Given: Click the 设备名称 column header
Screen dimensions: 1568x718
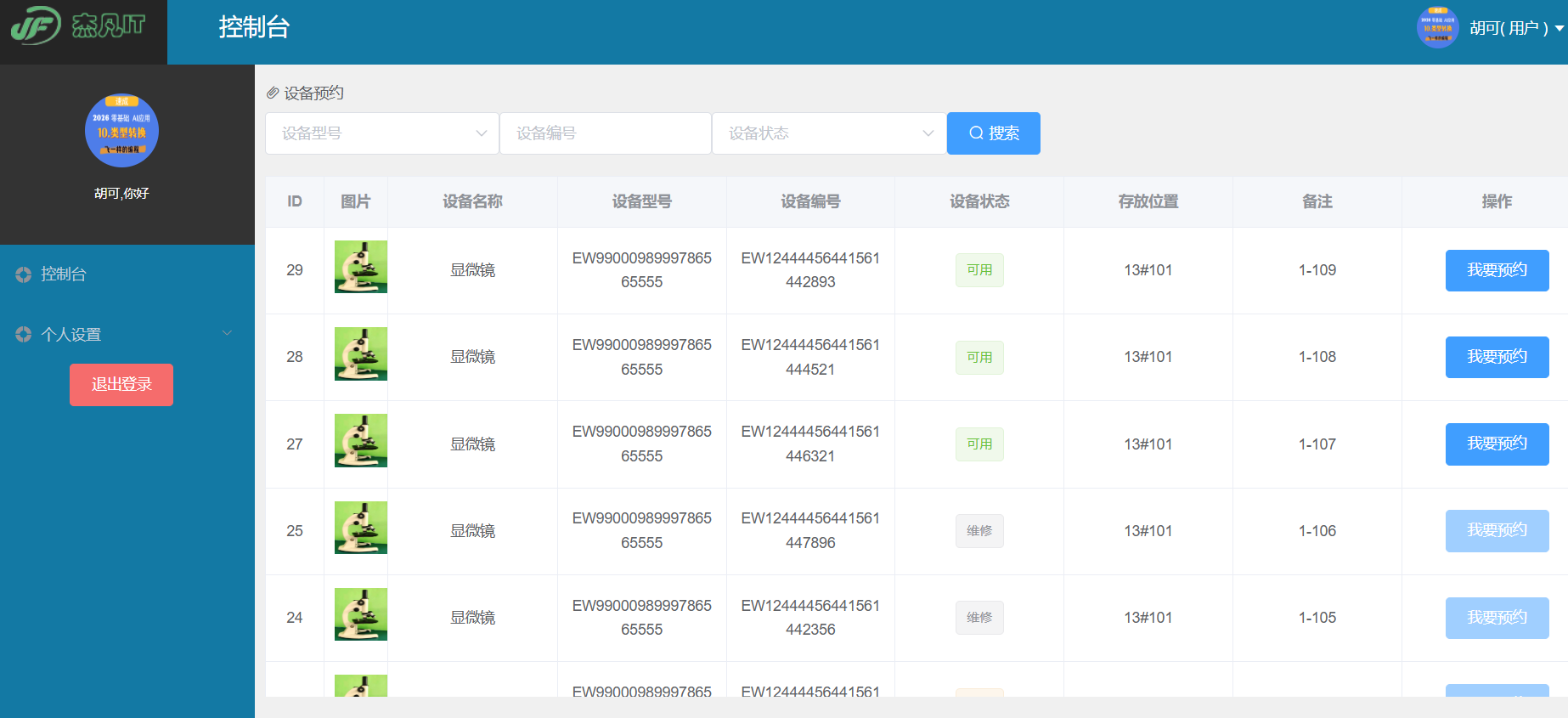Looking at the screenshot, I should 472,201.
